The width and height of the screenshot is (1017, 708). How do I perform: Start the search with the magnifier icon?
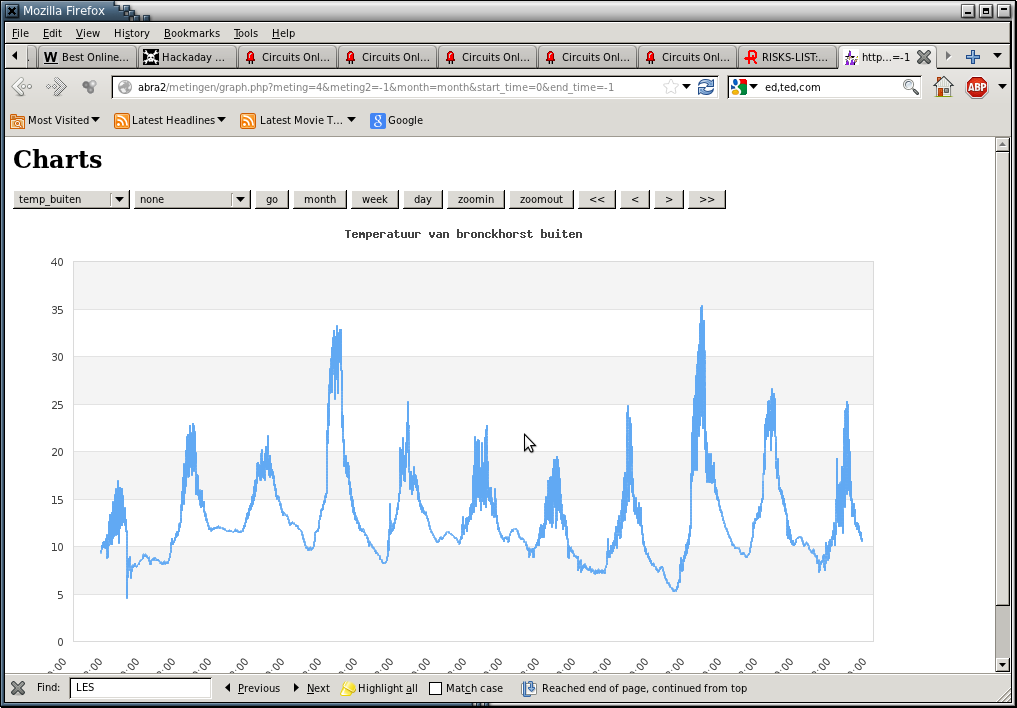coord(911,87)
